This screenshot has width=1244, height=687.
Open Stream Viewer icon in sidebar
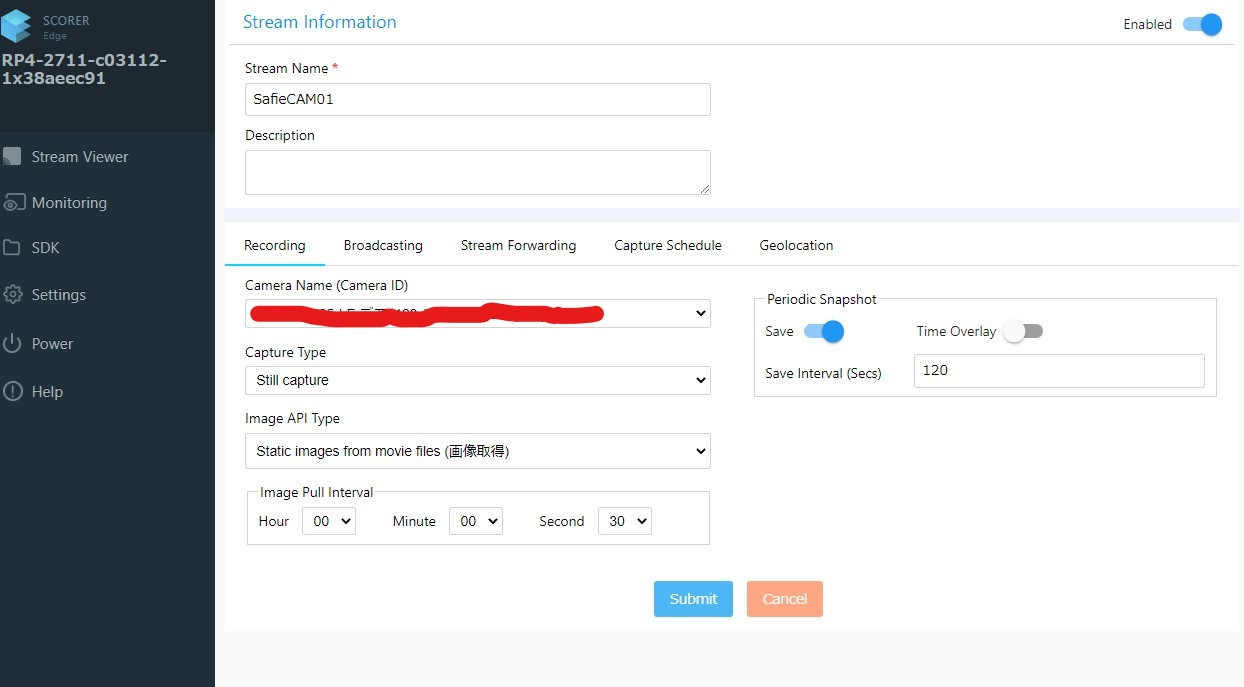click(x=12, y=157)
